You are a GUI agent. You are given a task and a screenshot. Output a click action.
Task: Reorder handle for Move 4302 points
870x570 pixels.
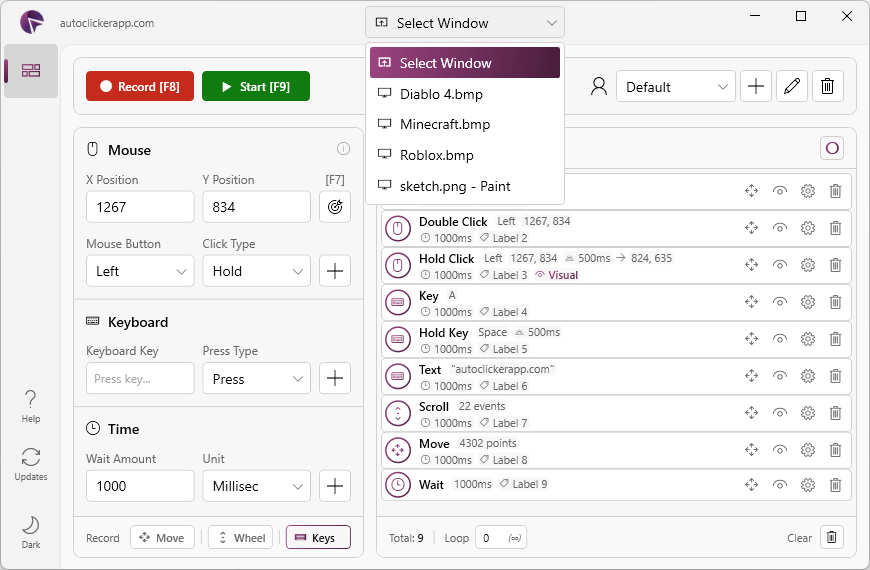(x=751, y=450)
